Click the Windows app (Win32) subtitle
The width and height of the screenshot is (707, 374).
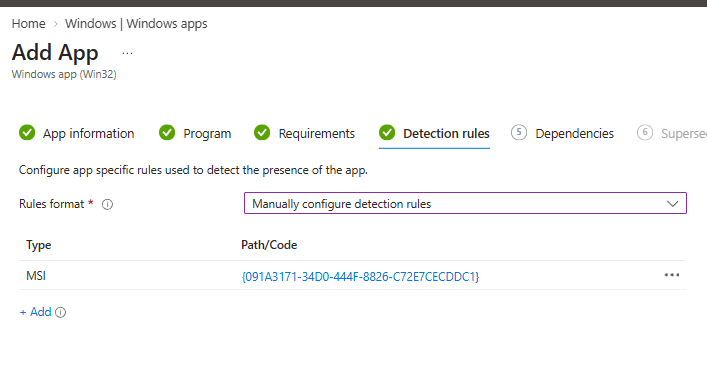[x=64, y=74]
